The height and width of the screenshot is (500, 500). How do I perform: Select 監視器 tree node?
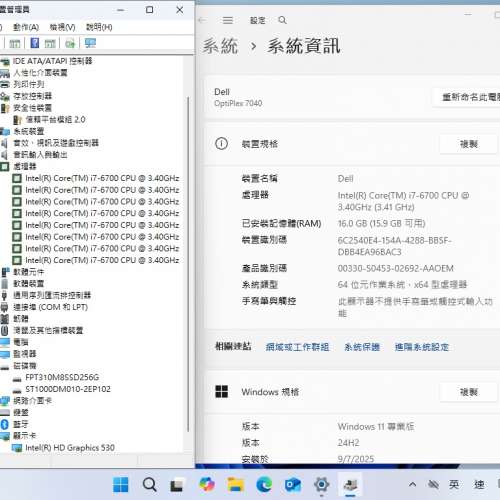pyautogui.click(x=25, y=354)
